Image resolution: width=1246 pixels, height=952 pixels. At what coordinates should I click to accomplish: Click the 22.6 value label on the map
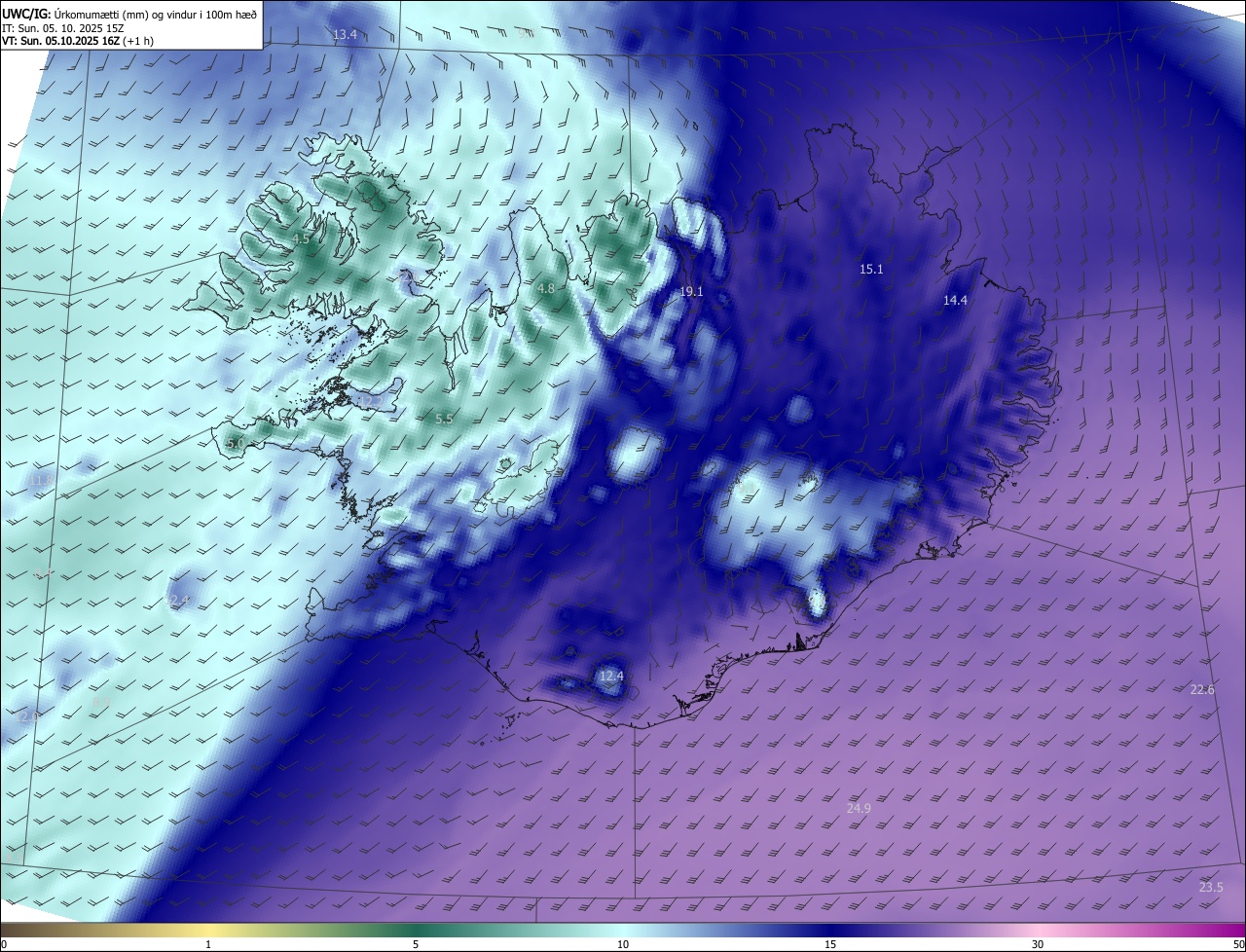(x=1202, y=690)
